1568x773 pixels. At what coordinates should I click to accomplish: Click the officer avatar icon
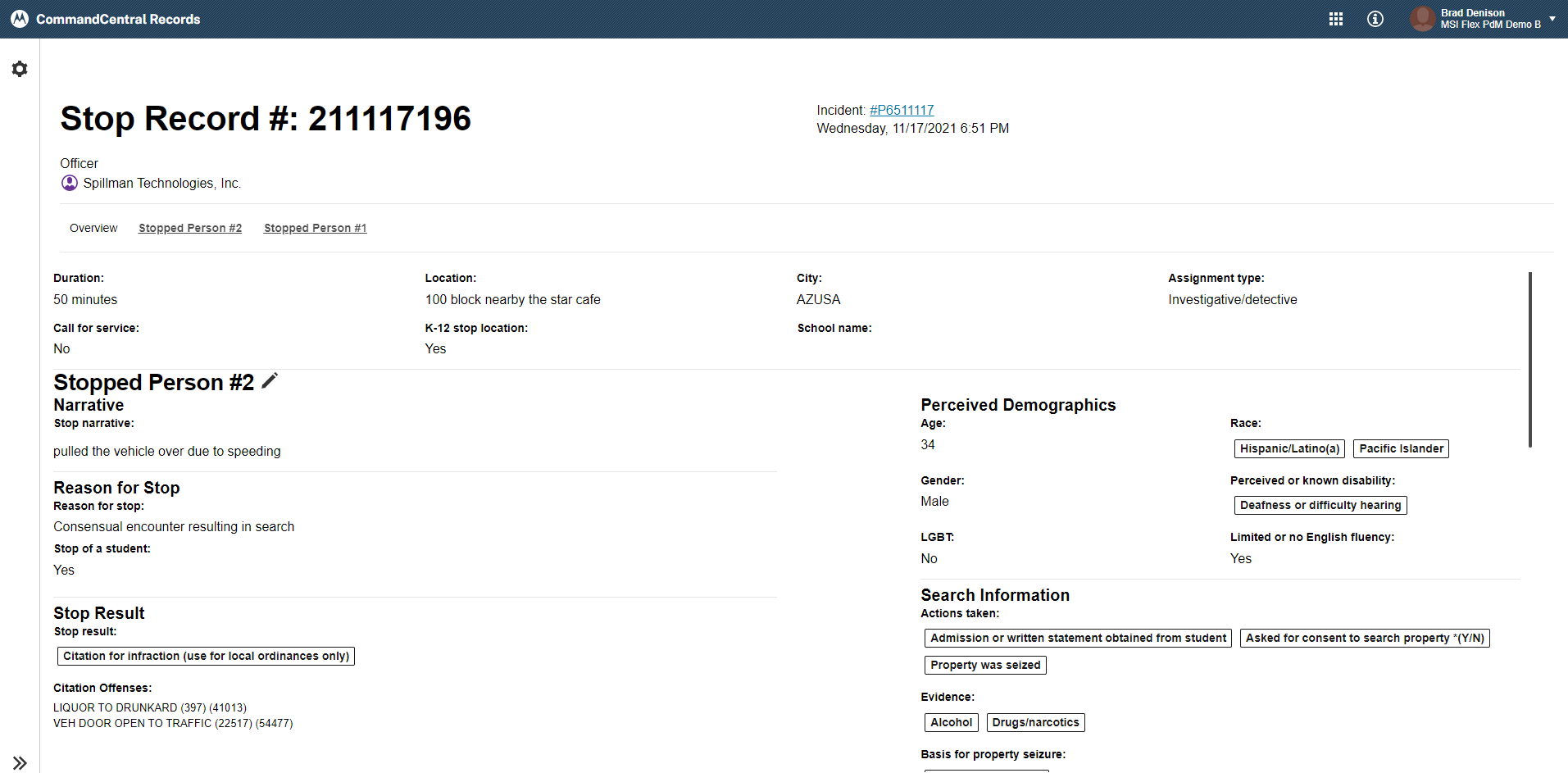pyautogui.click(x=70, y=183)
